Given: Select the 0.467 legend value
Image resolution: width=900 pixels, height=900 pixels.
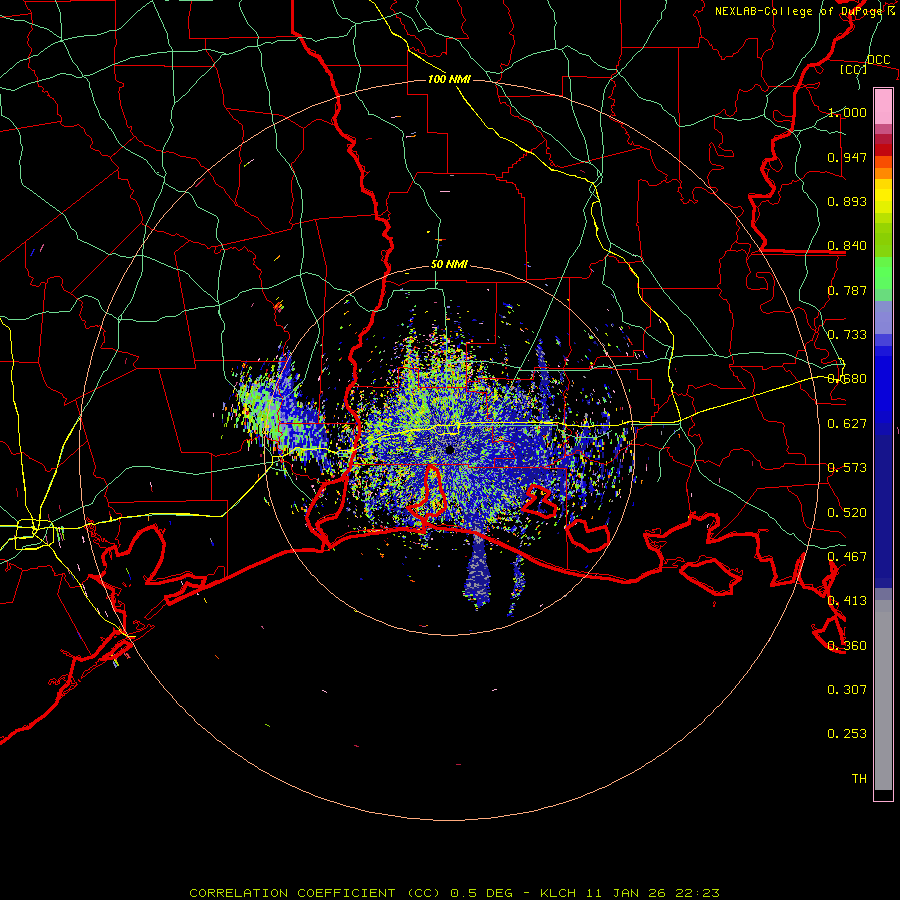Looking at the screenshot, I should (x=847, y=557).
